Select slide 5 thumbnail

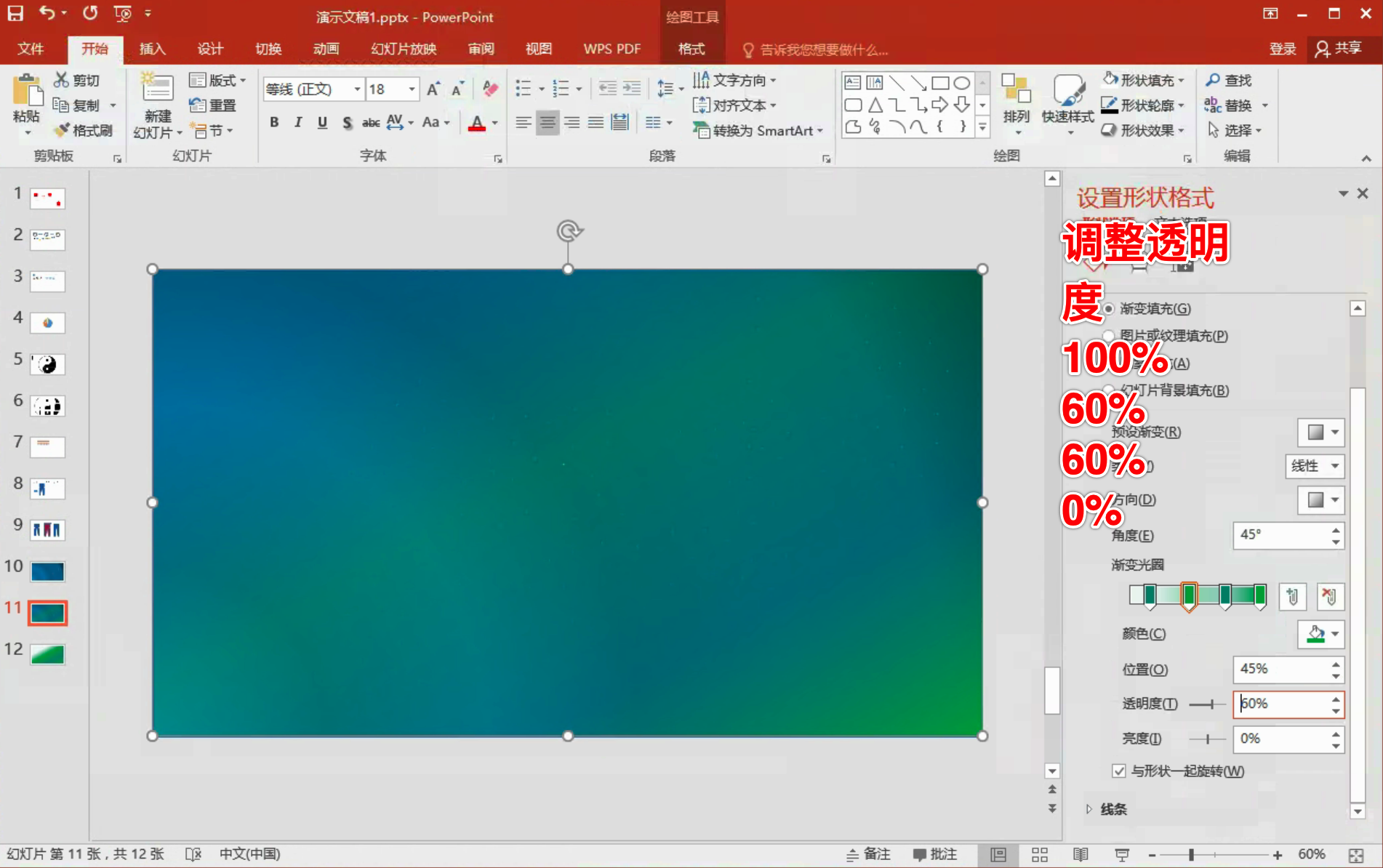coord(47,364)
